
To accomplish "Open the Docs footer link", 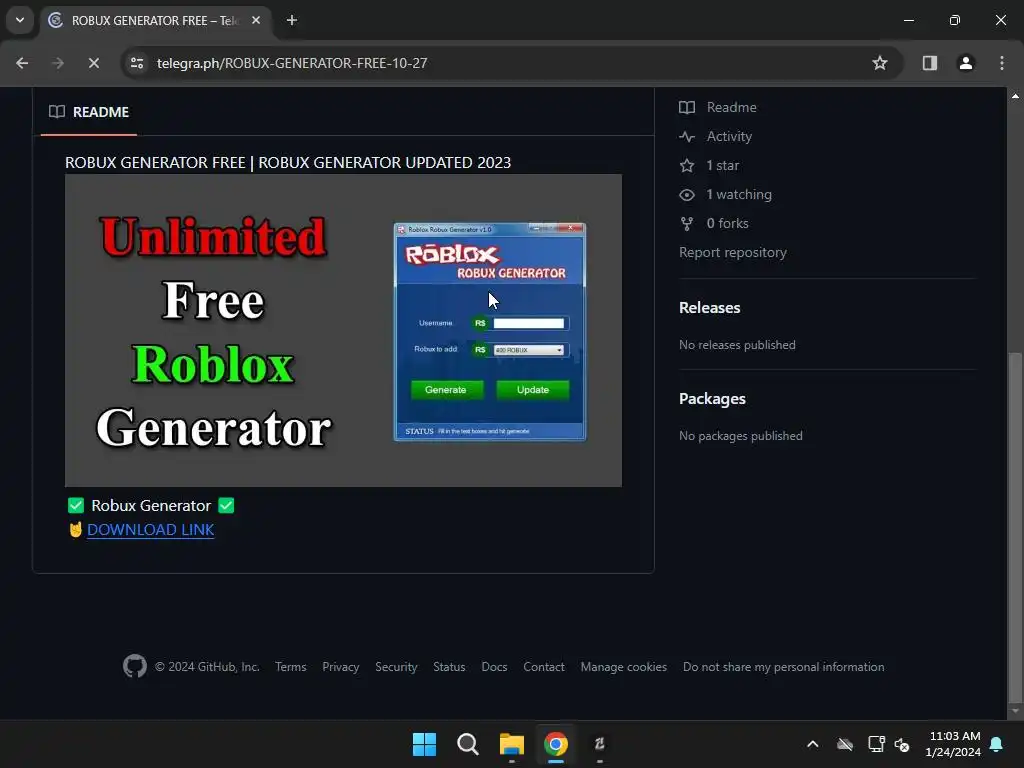I will coord(494,667).
